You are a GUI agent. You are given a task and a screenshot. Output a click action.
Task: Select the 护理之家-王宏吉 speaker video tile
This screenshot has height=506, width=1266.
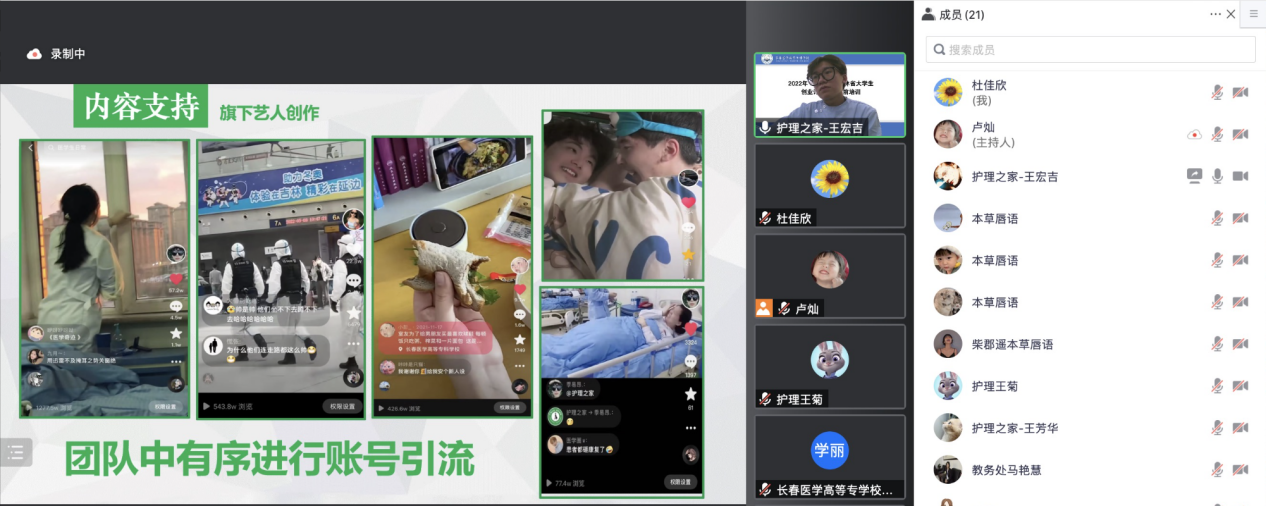[x=829, y=94]
